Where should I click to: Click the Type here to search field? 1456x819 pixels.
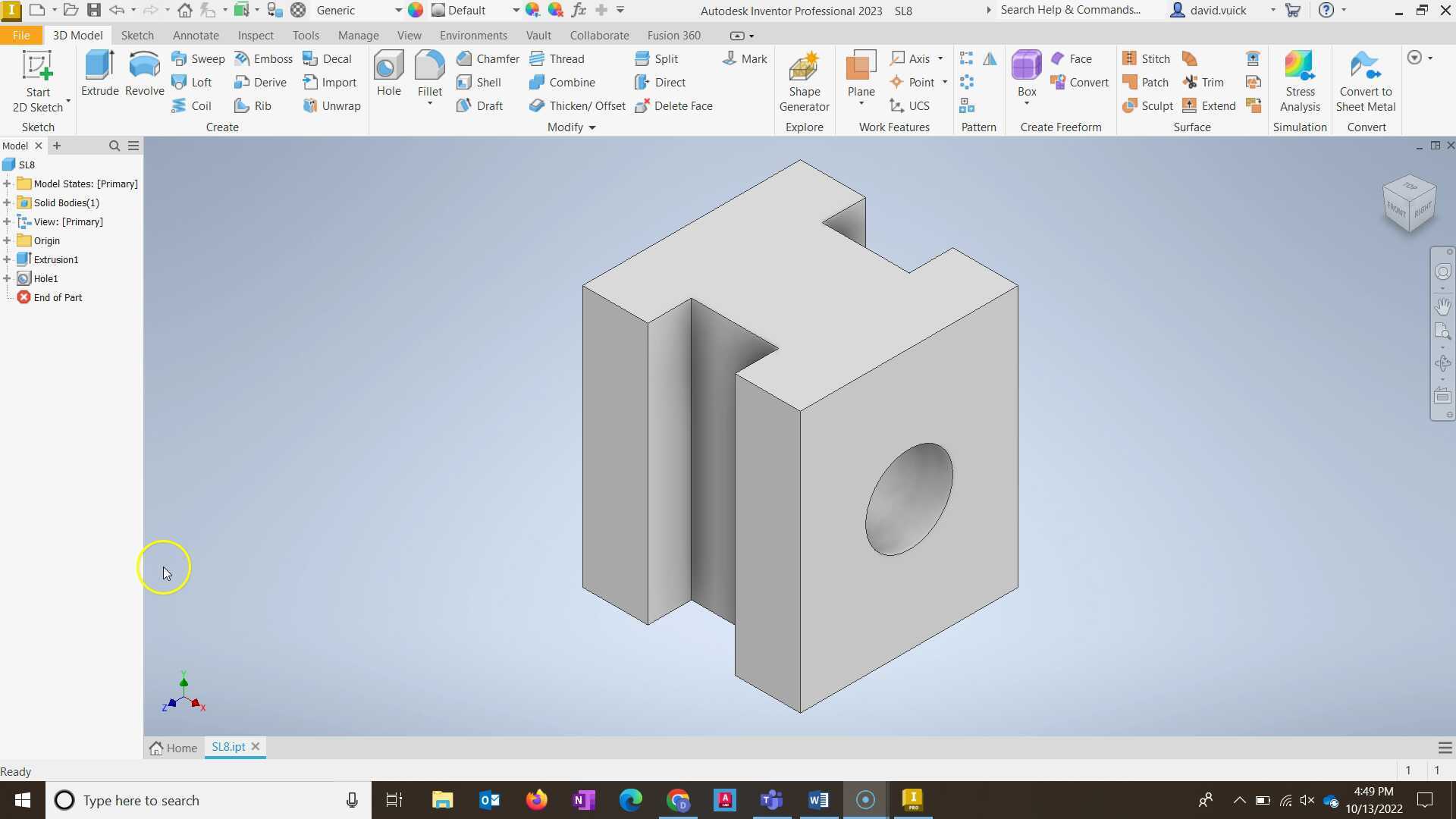(190, 800)
